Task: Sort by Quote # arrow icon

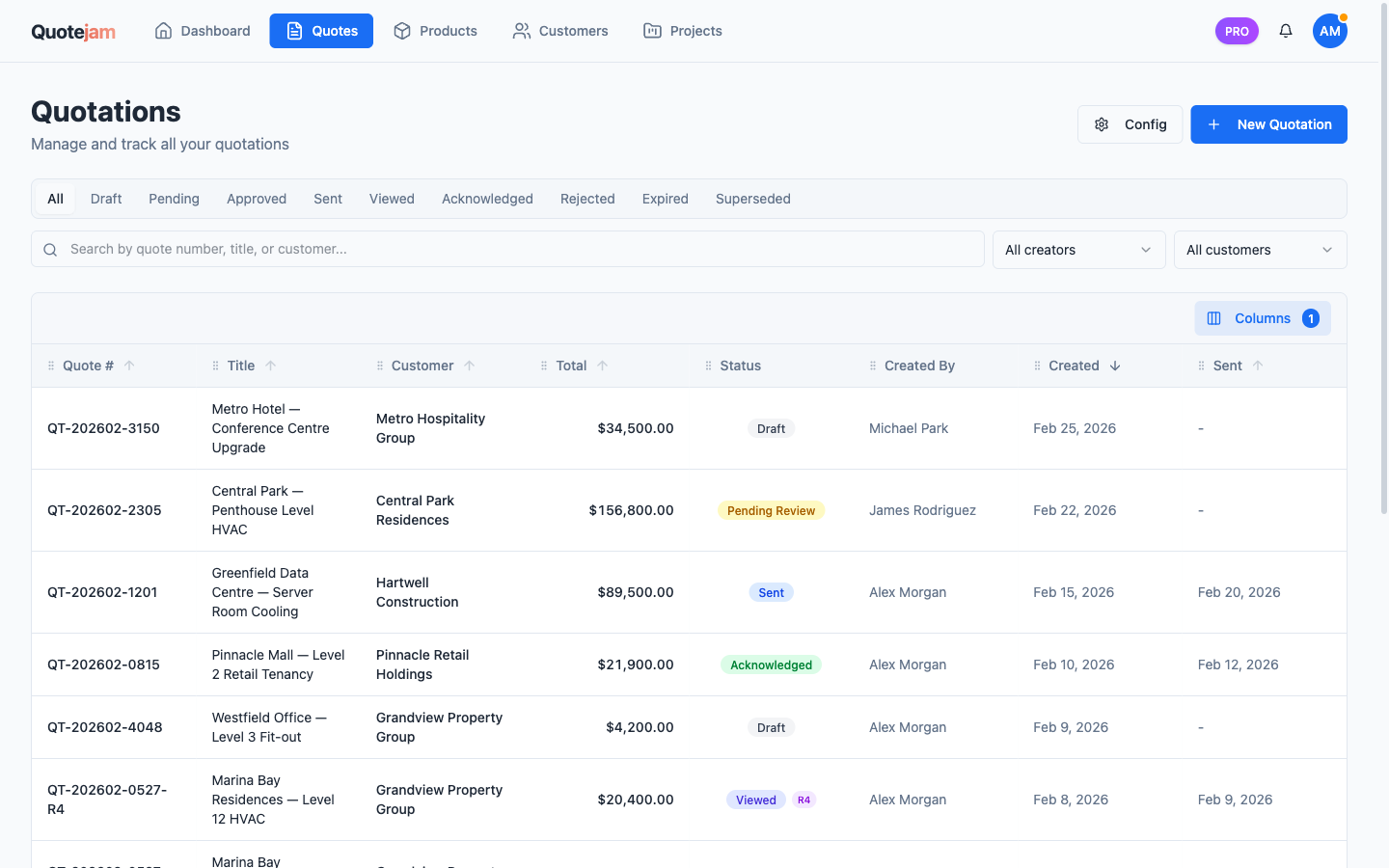Action: click(129, 366)
